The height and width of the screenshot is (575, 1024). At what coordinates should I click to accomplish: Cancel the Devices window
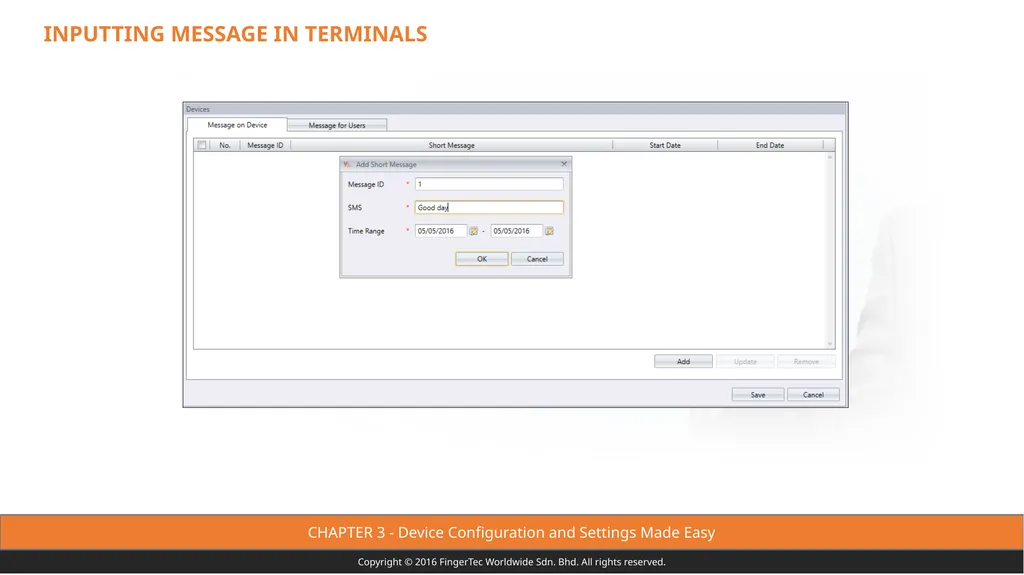(x=813, y=395)
